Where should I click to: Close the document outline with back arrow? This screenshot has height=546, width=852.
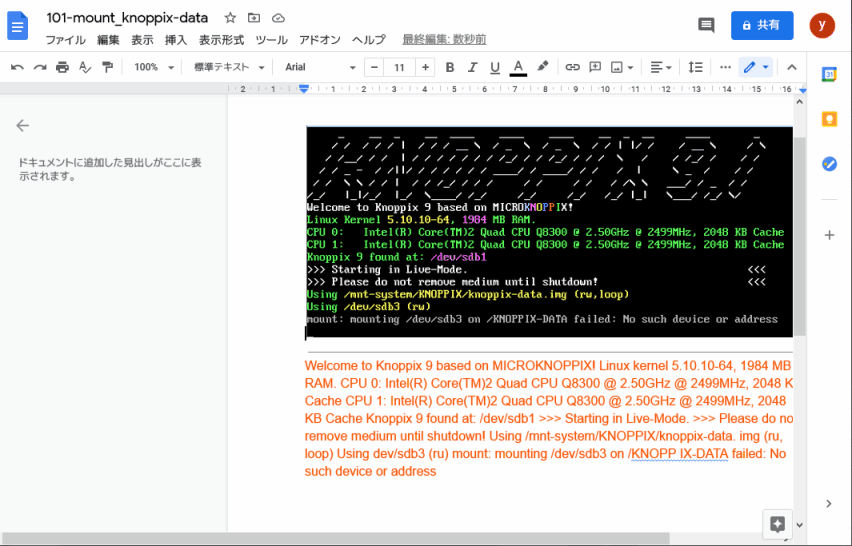(x=22, y=125)
